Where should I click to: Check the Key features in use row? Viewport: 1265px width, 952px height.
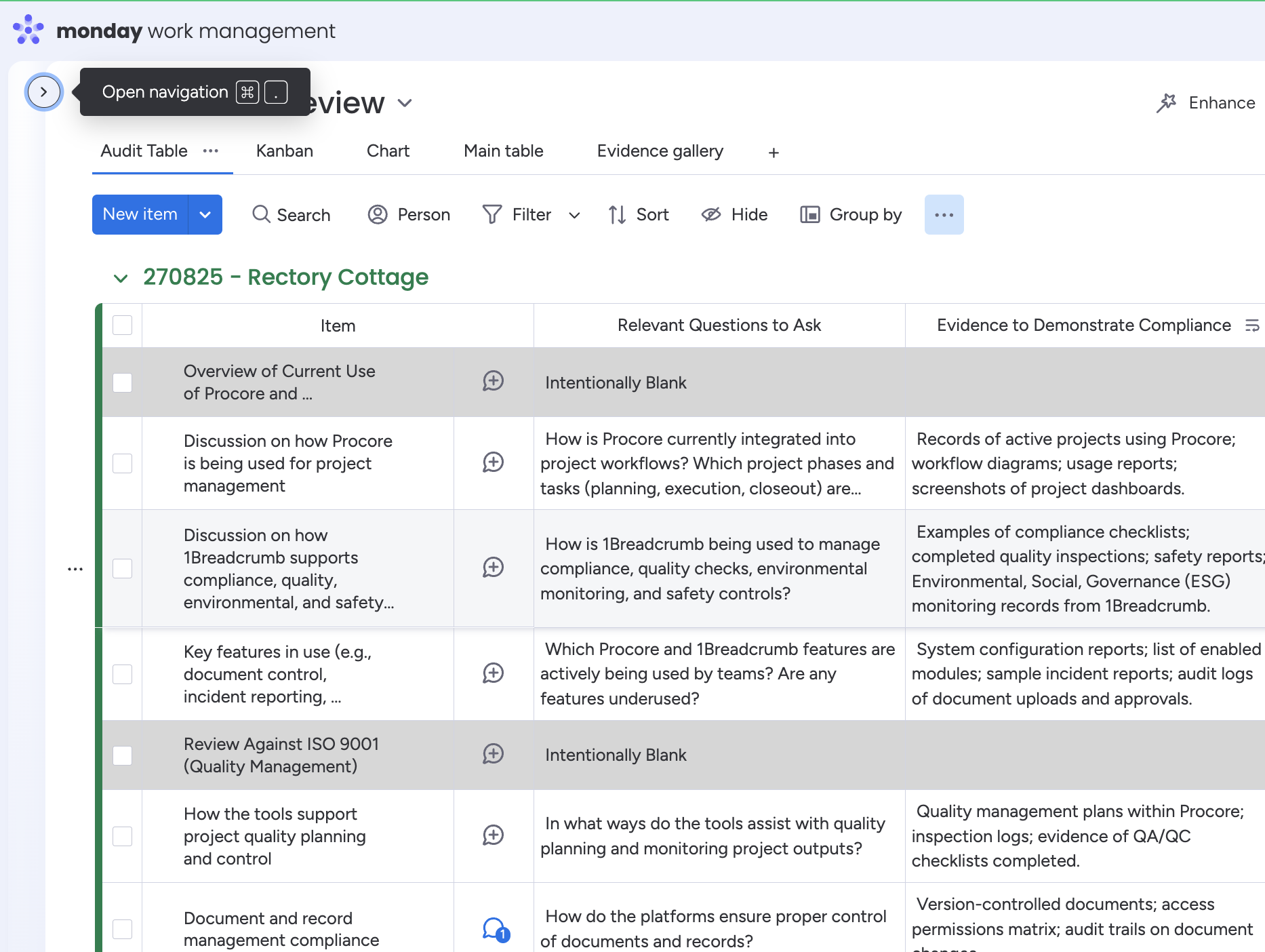[122, 674]
